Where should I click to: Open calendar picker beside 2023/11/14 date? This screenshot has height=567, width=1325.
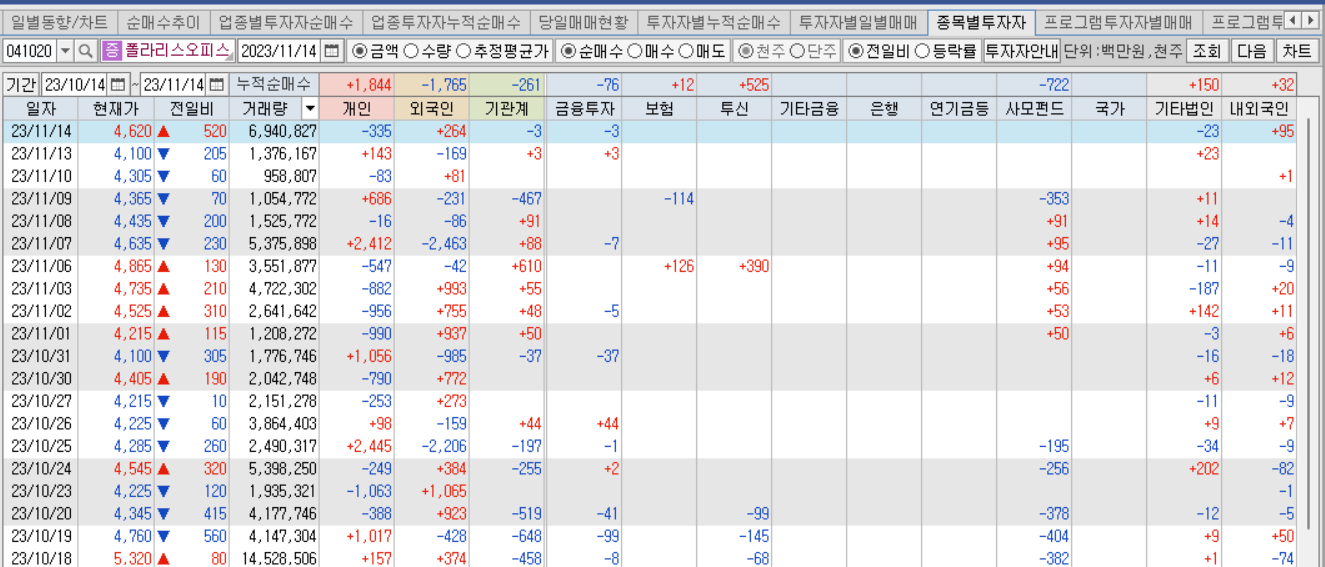tap(332, 51)
